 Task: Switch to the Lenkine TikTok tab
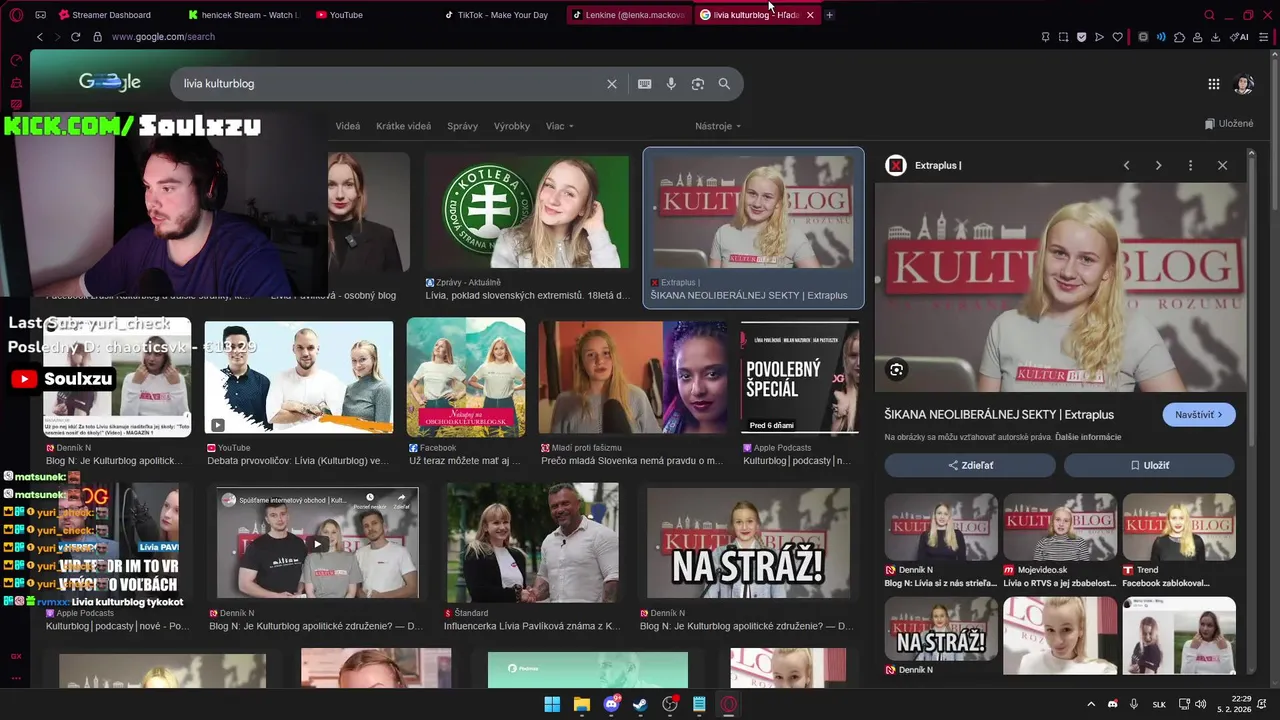[x=630, y=15]
